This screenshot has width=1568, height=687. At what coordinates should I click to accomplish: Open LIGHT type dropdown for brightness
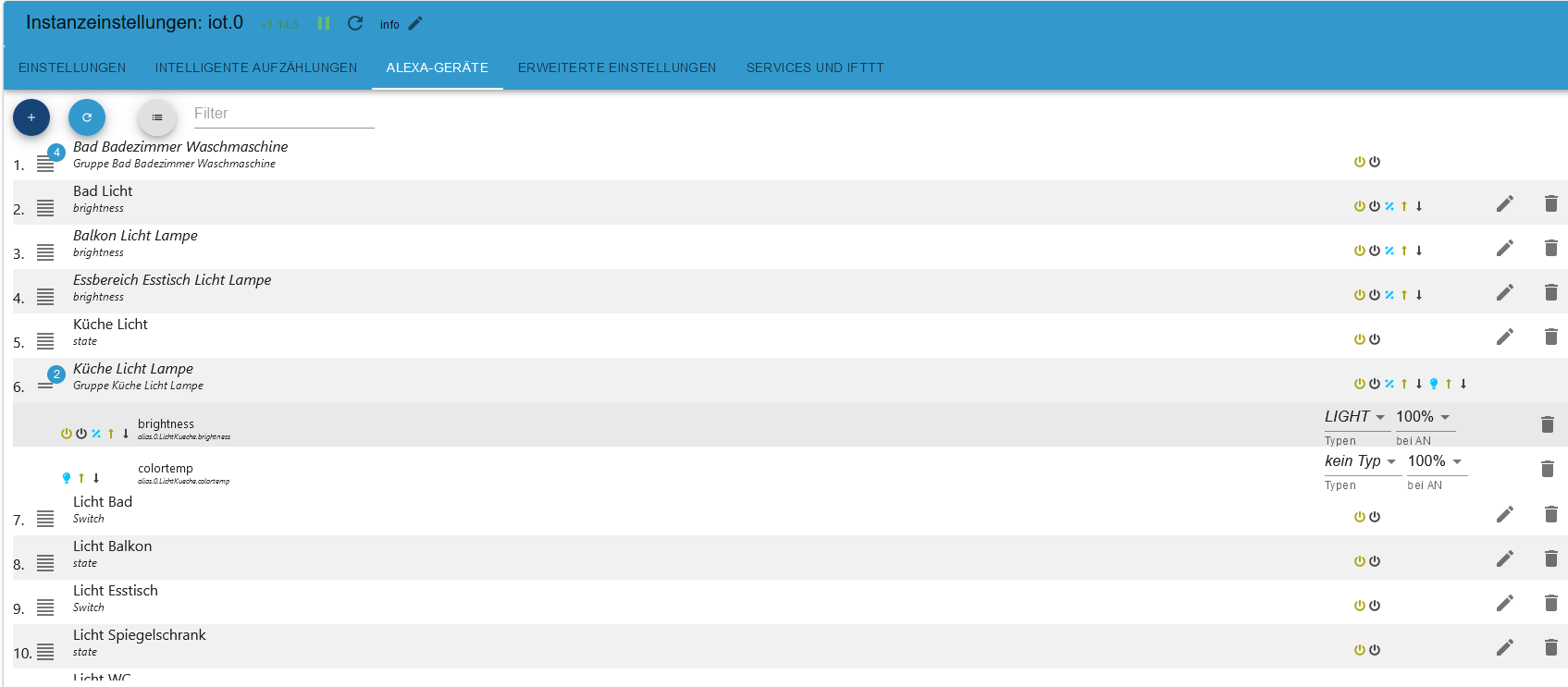coord(1356,417)
